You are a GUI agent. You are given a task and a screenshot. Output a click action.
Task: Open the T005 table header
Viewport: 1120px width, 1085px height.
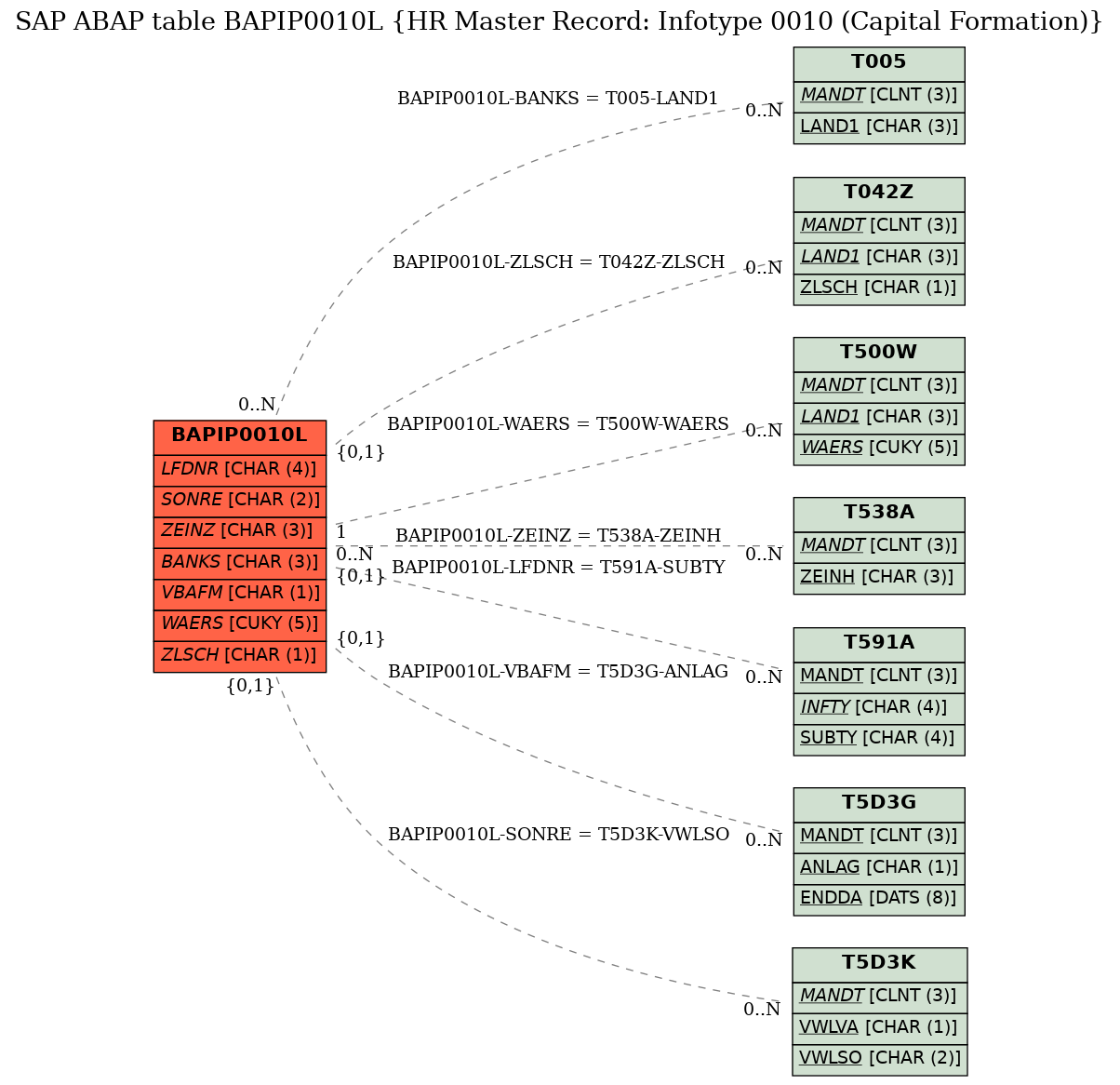(x=879, y=63)
